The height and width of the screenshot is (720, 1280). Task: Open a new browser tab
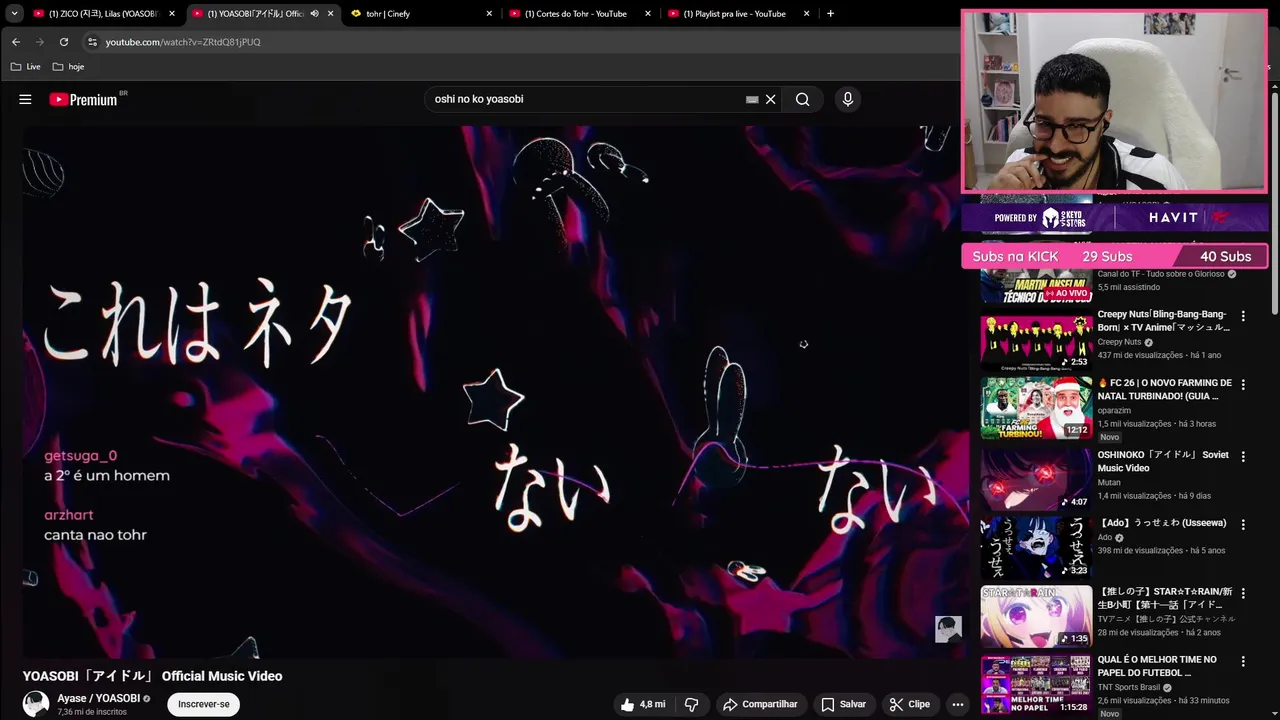(830, 14)
